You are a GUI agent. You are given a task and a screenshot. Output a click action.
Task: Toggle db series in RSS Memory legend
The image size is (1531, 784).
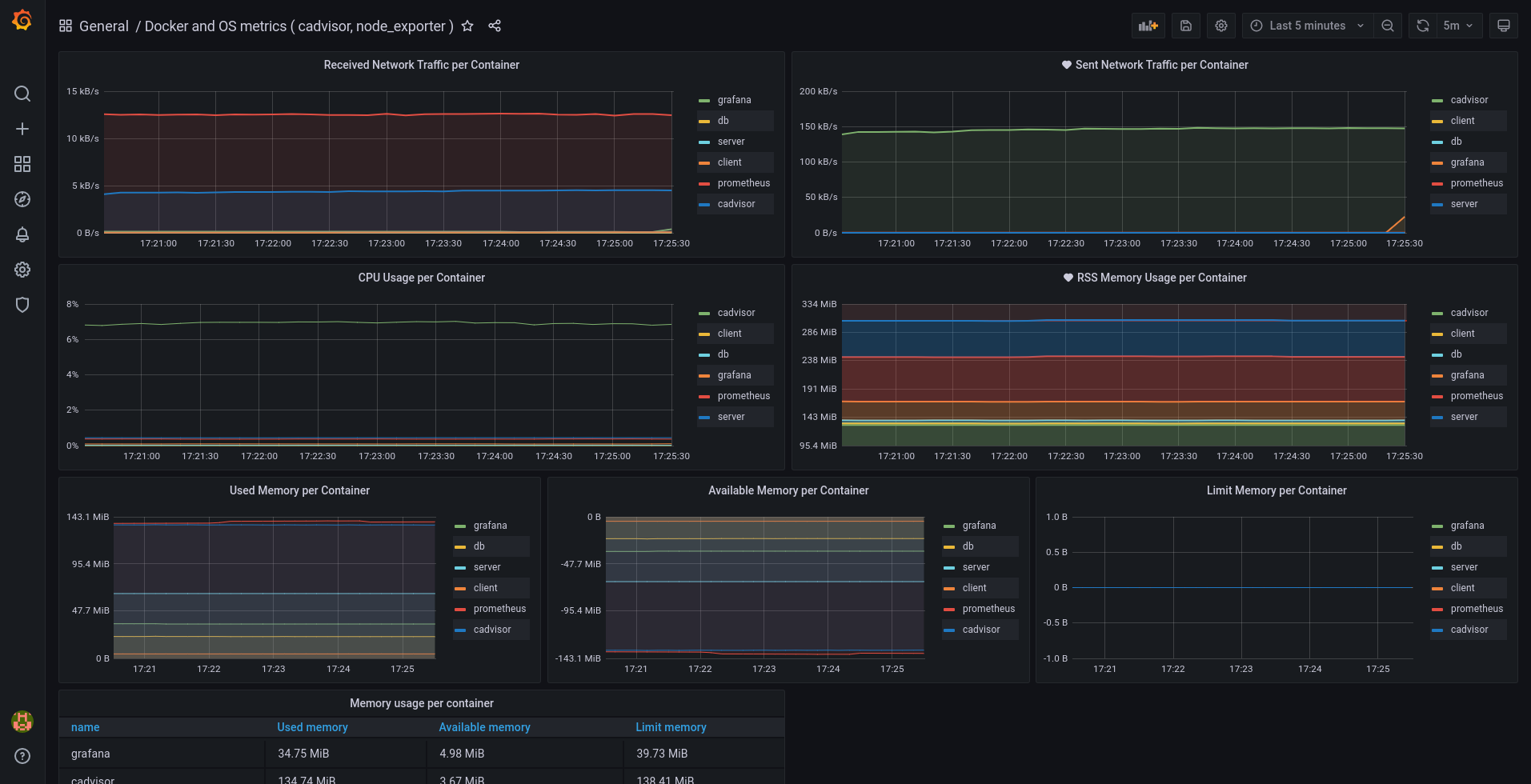click(x=1456, y=354)
